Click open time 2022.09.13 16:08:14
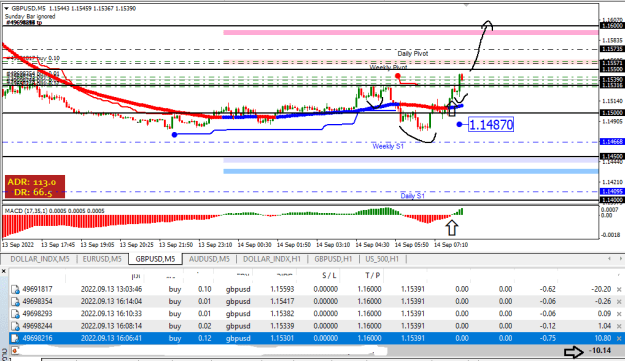 point(111,326)
